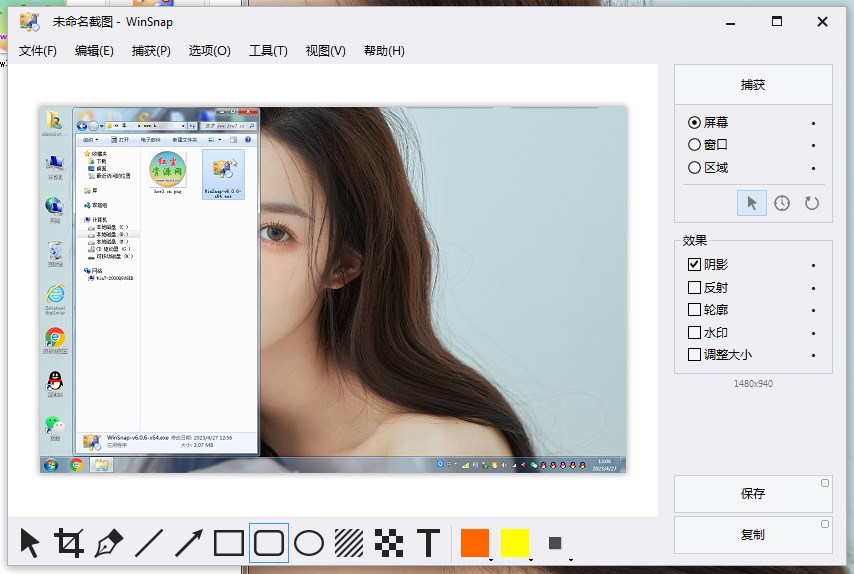The image size is (854, 574).
Task: Click the repeat capture circular arrow icon
Action: pos(812,203)
